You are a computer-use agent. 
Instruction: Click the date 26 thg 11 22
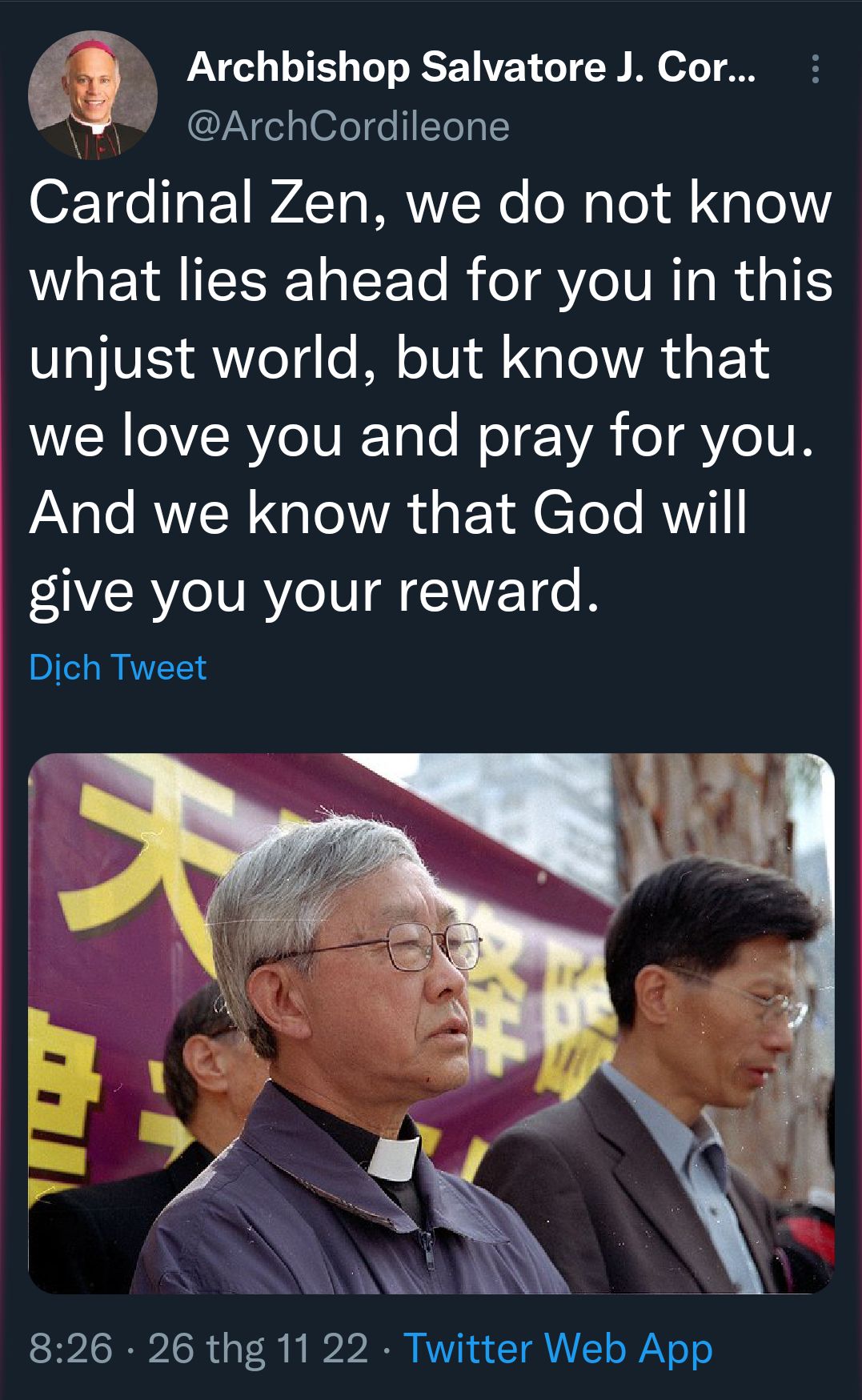(258, 1348)
